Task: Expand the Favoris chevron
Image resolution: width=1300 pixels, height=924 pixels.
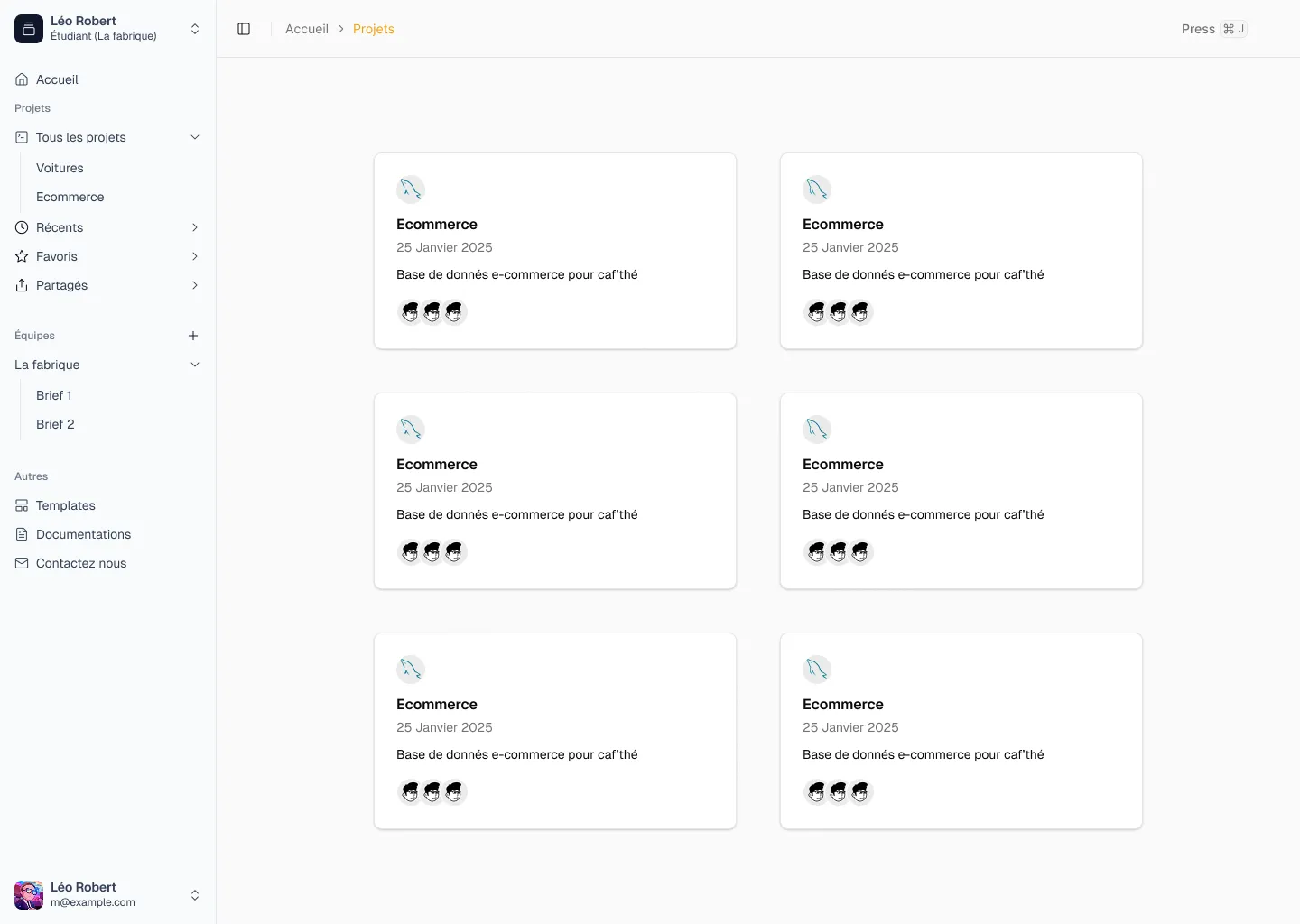Action: point(195,256)
